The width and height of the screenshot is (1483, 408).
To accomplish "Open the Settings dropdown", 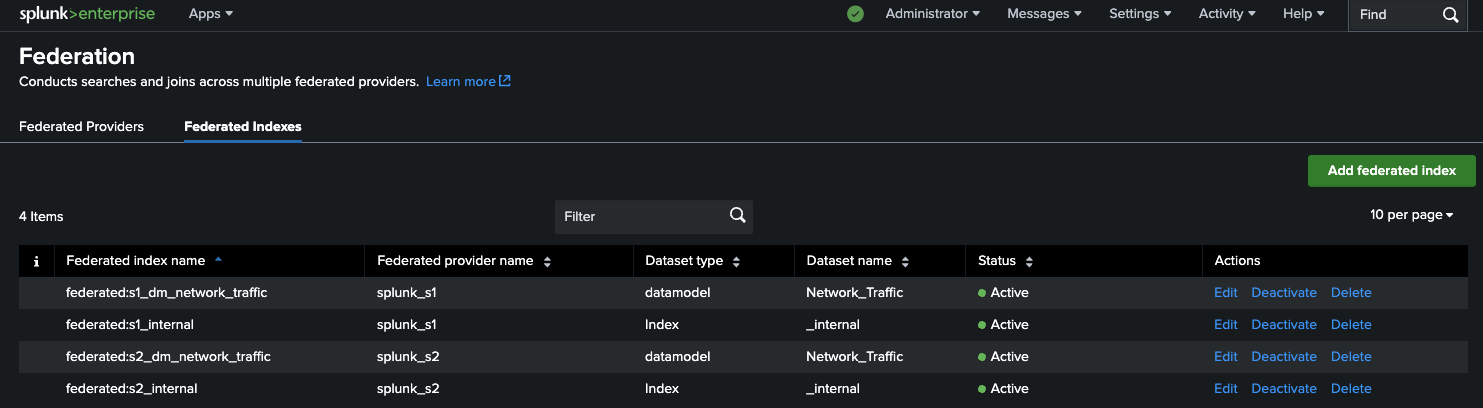I will coord(1140,14).
